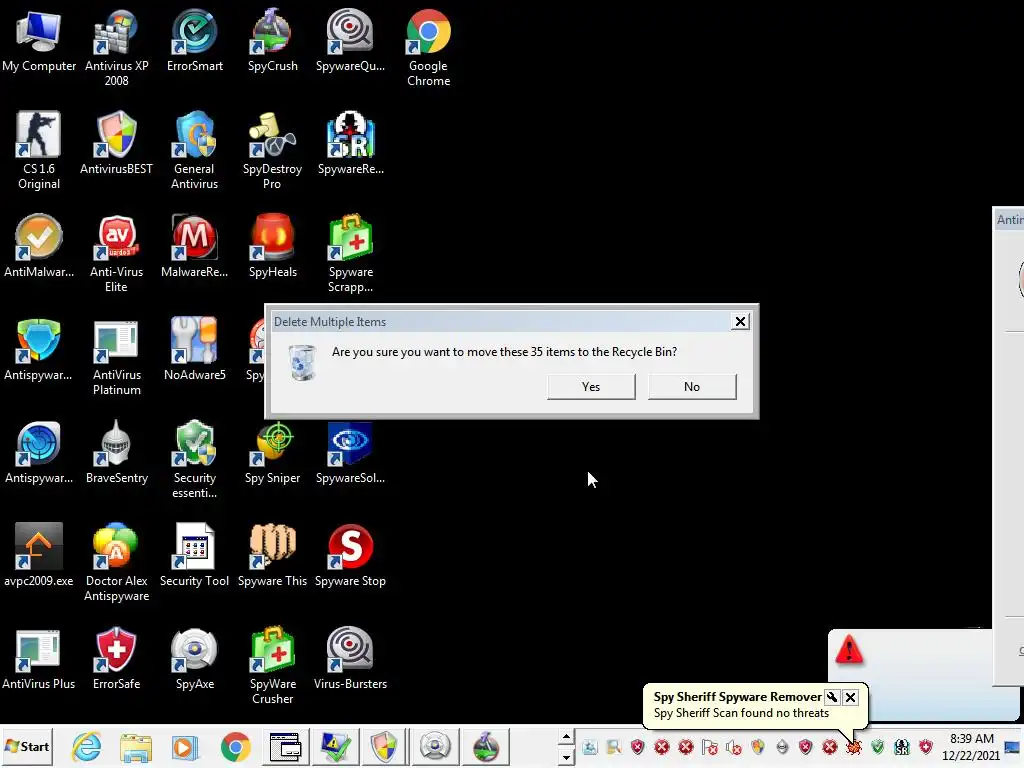Select the AntiVirus Platinum shortcut
Image resolution: width=1024 pixels, height=768 pixels.
[116, 357]
